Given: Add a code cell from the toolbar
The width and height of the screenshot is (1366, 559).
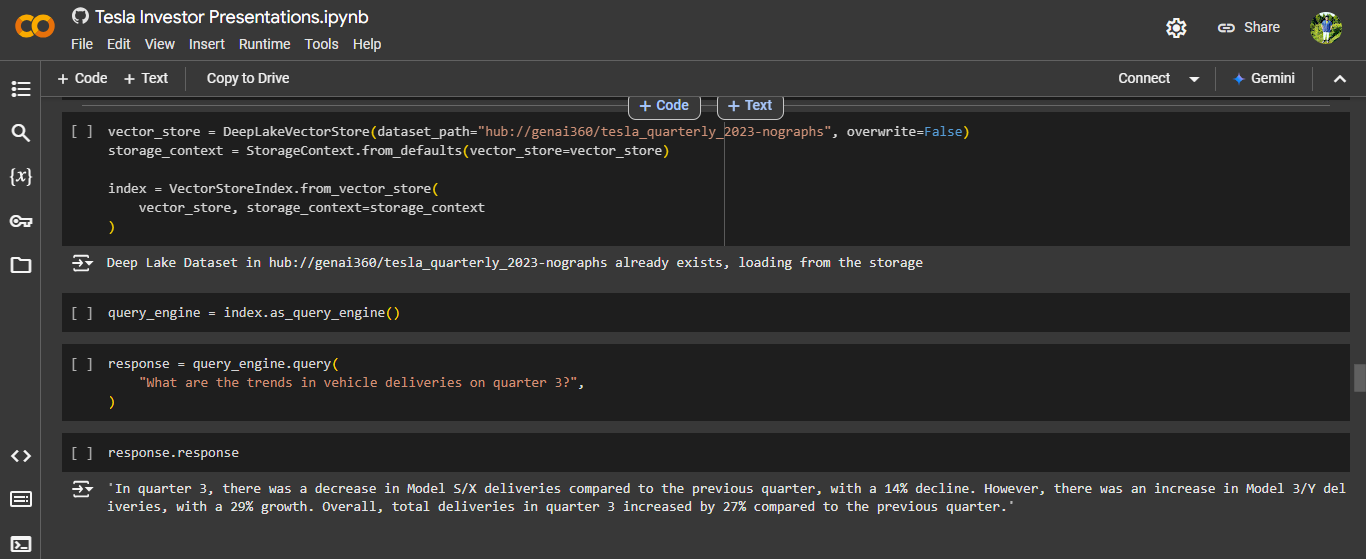Looking at the screenshot, I should tap(82, 78).
